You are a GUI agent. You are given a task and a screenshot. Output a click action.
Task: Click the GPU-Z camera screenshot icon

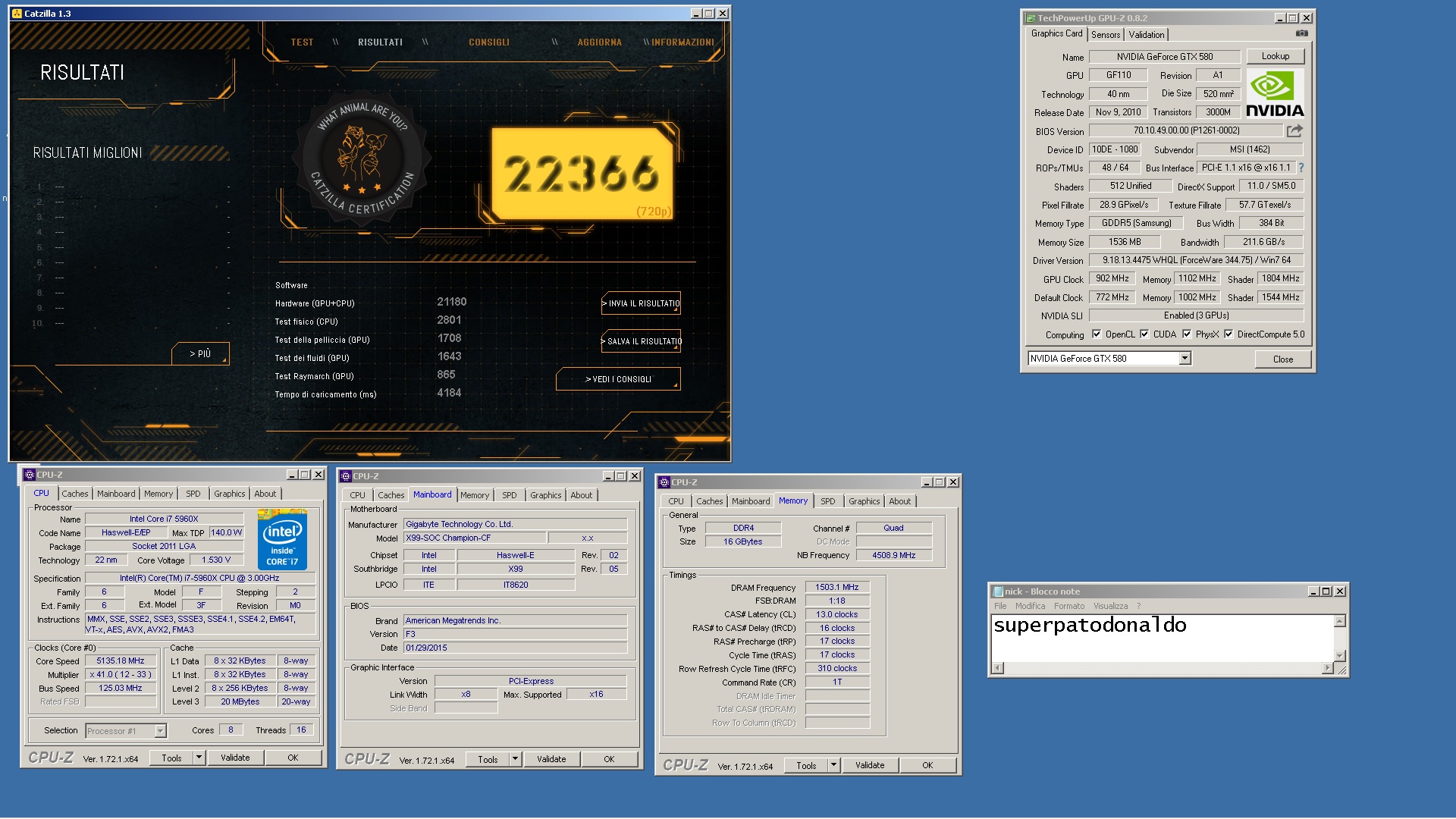point(1301,33)
